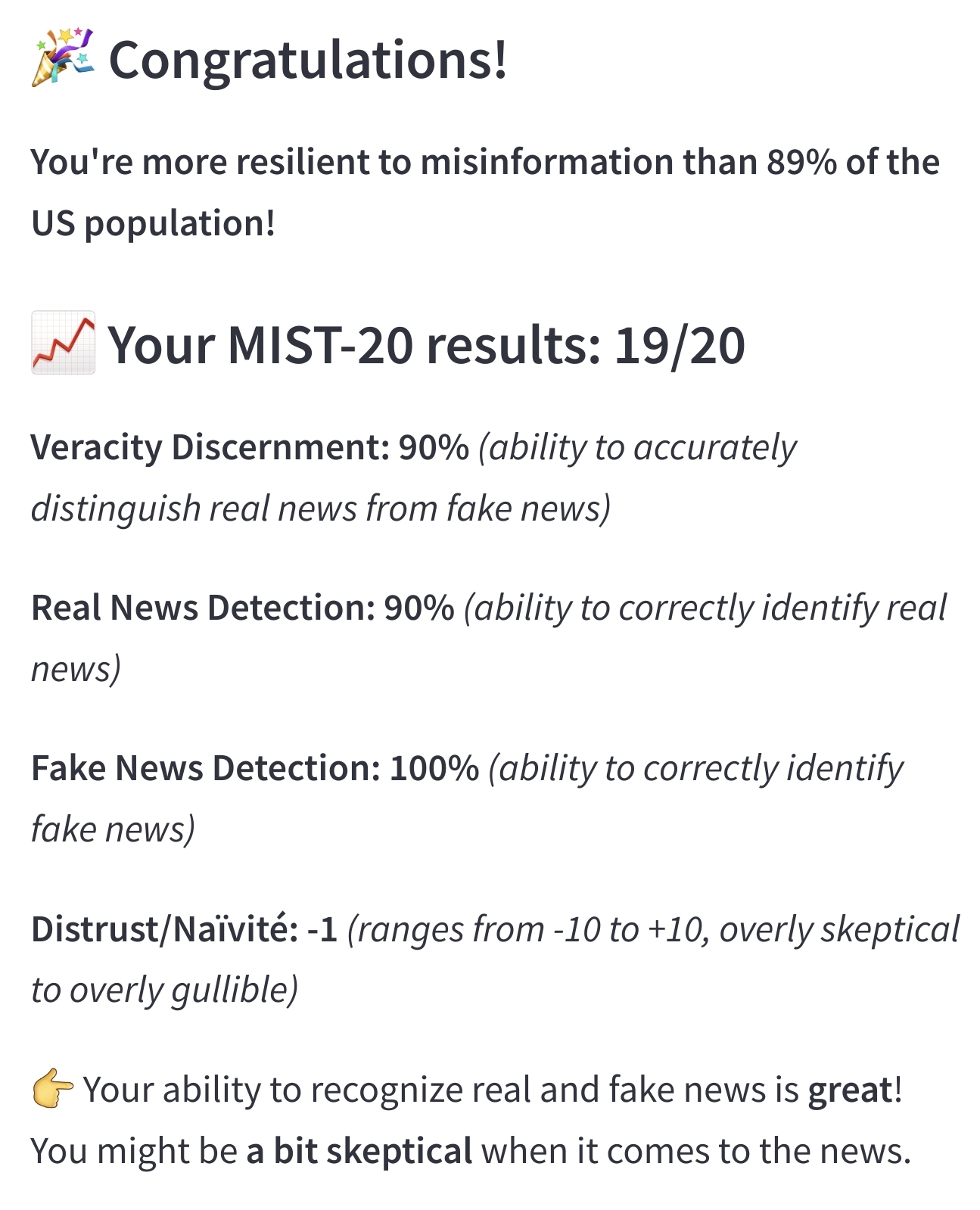Click the upward chart emoji icon
The image size is (980, 1210).
point(64,343)
